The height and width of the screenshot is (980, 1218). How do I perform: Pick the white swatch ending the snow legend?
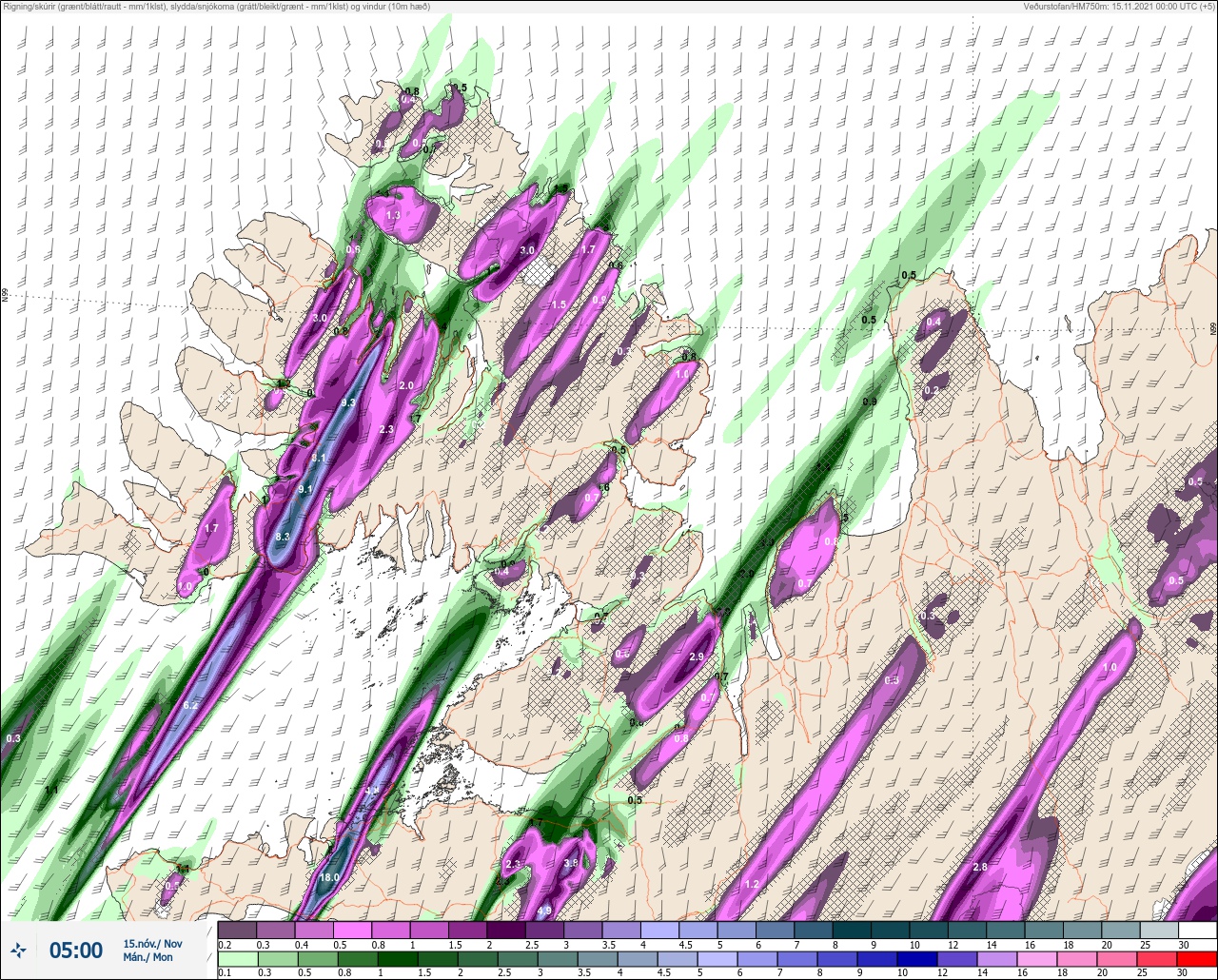1197,930
